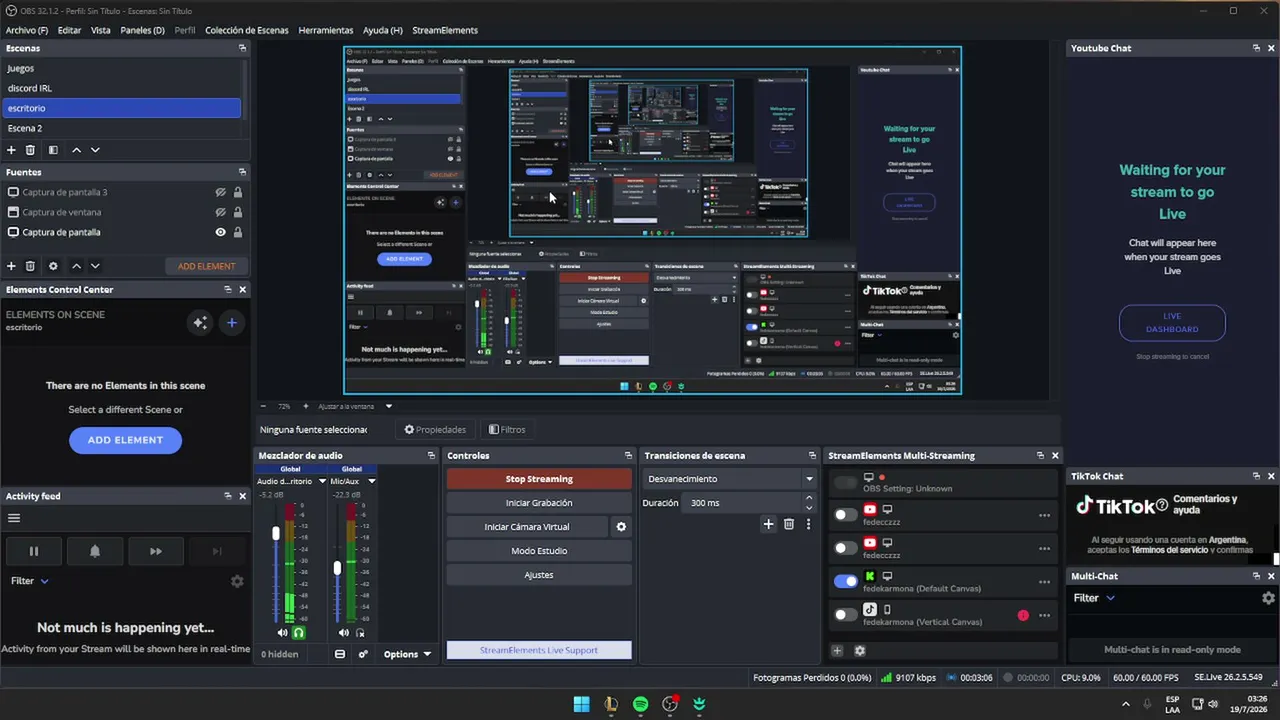Mute the Mic/Aux channel speaker
The image size is (1280, 720).
pos(344,633)
